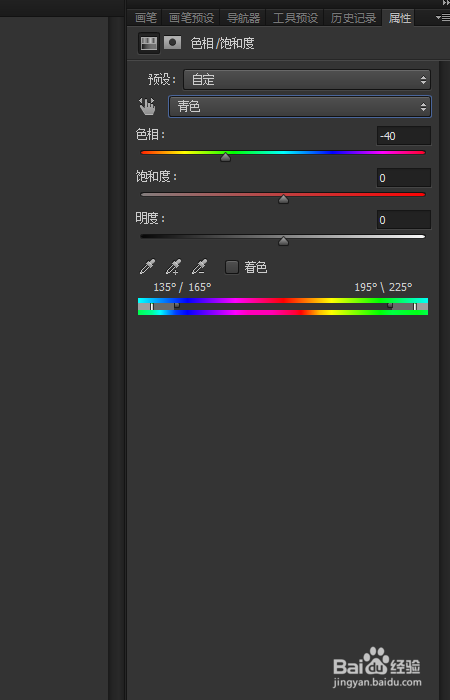Open the properties panel flyout menu
This screenshot has height=700, width=450.
pos(443,18)
